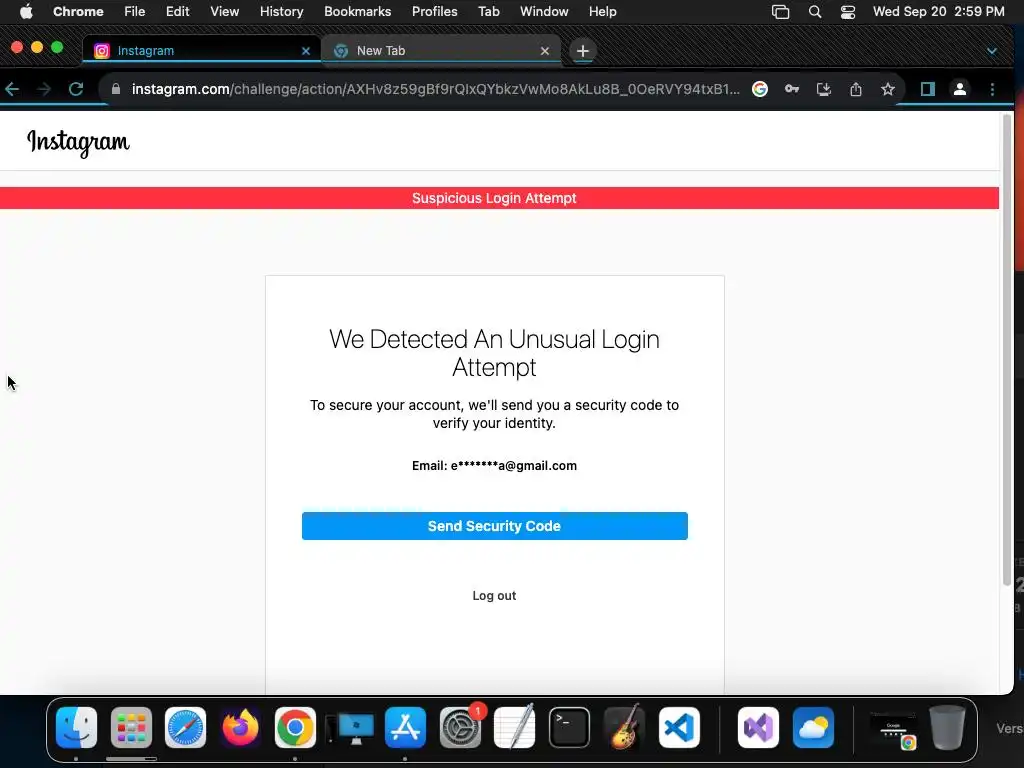
Task: Open Terminal from the dock
Action: 569,728
